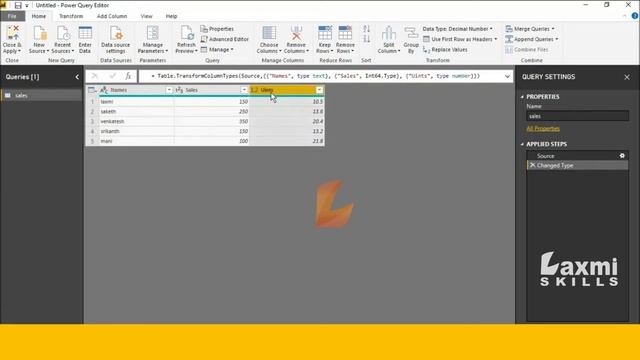
Task: Open the Advanced Editor
Action: tap(224, 39)
